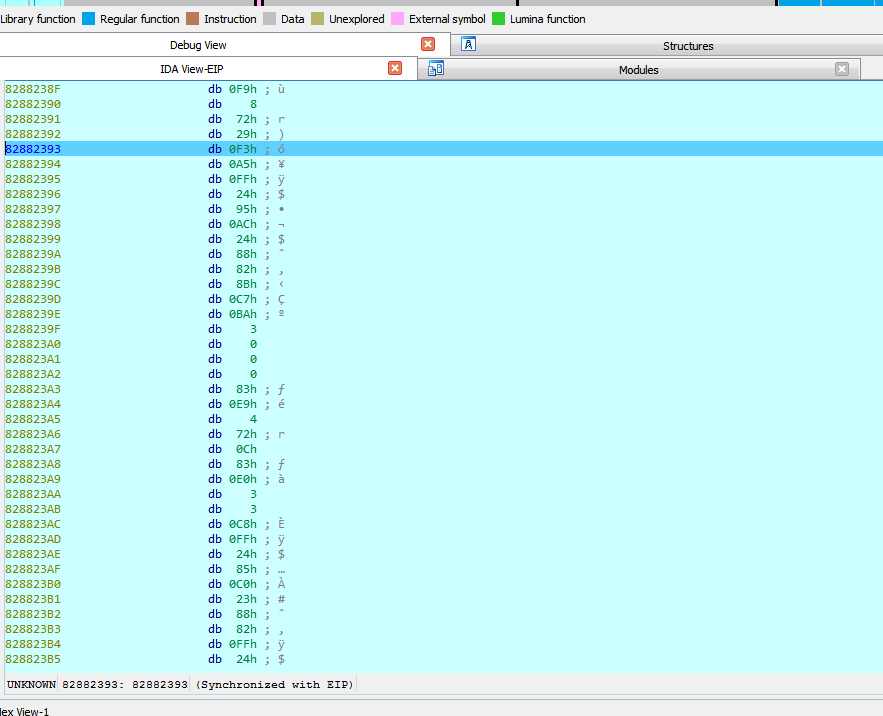
Task: Click the Regular function blue legend swatch
Action: [88, 19]
